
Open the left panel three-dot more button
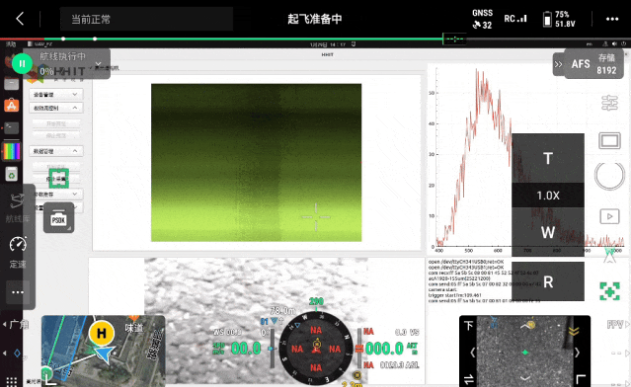point(18,292)
